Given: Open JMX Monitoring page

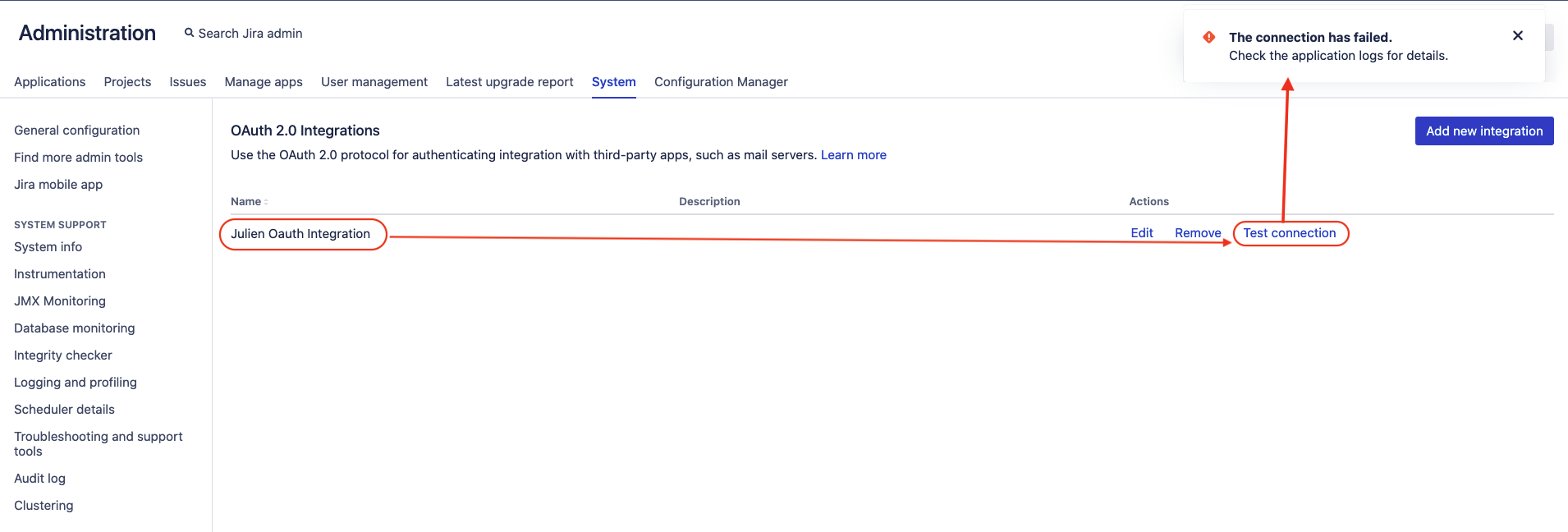Looking at the screenshot, I should [x=60, y=301].
